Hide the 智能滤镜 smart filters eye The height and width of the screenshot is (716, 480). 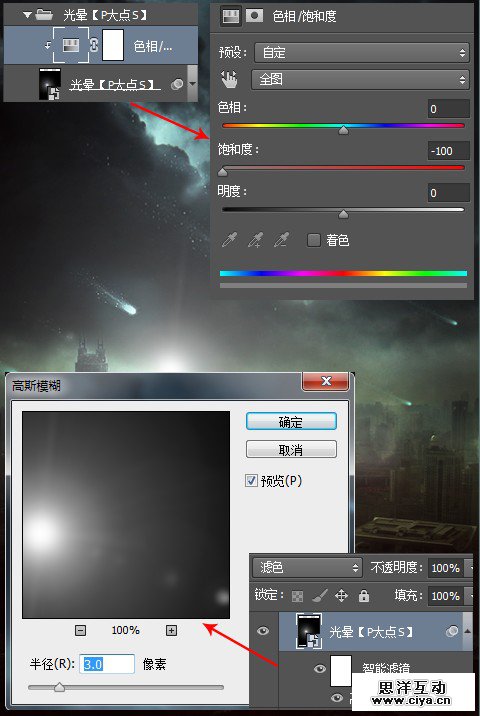(320, 669)
